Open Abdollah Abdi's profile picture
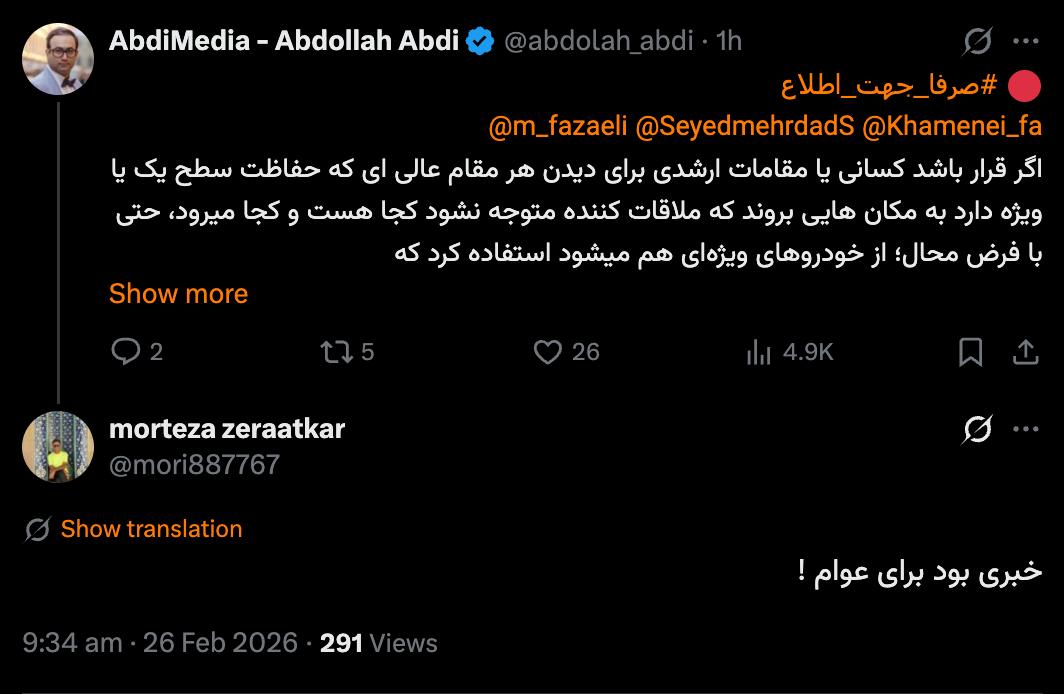Image resolution: width=1064 pixels, height=694 pixels. [x=58, y=59]
